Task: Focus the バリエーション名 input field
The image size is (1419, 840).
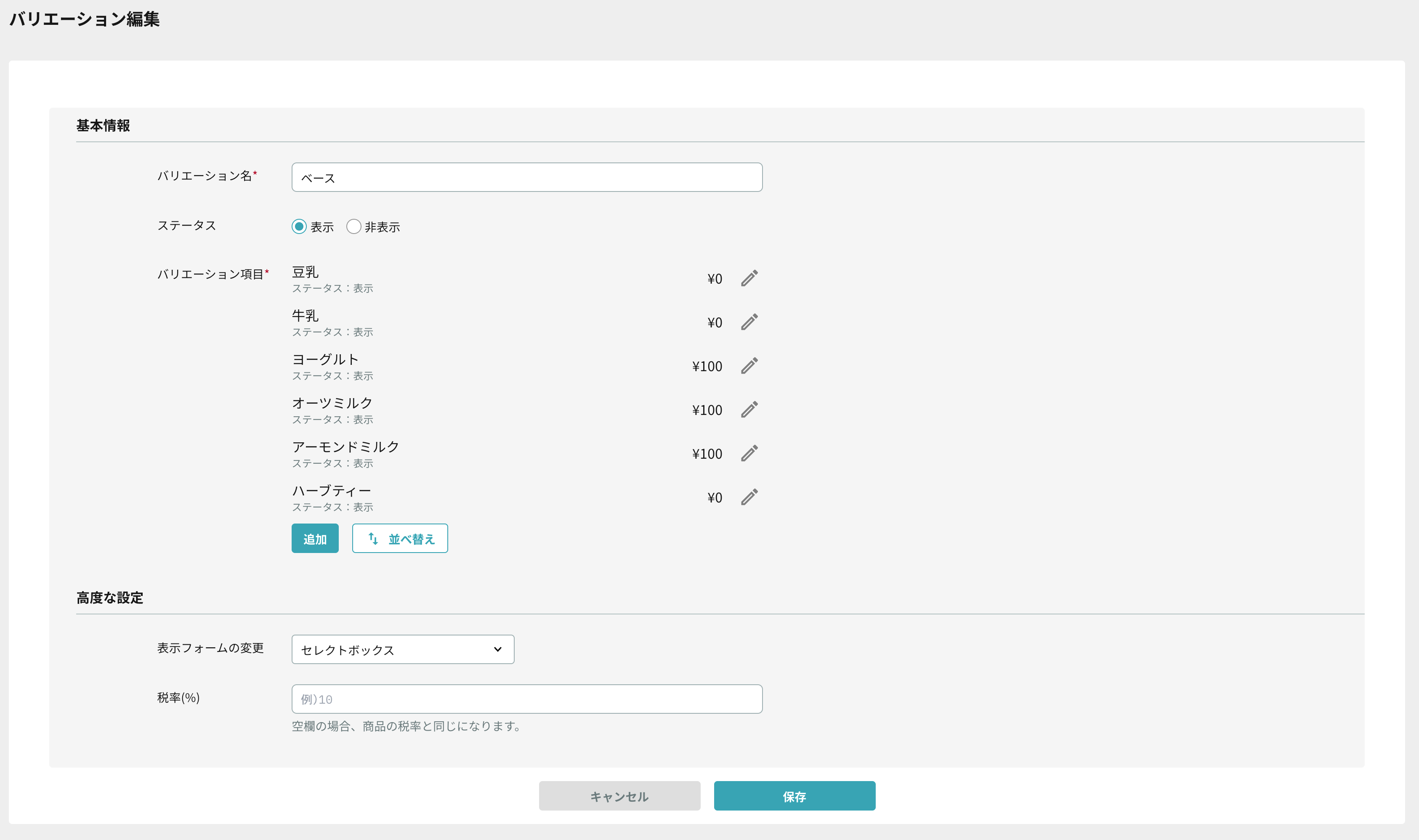Action: pos(527,177)
